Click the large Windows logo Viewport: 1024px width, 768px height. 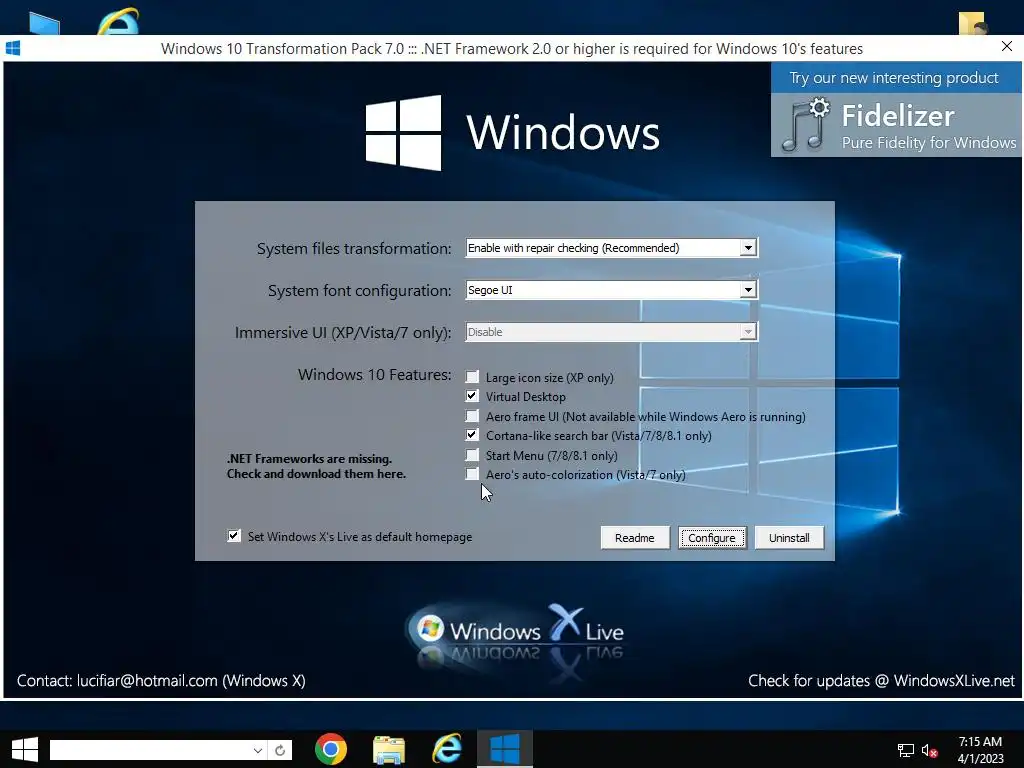(403, 133)
